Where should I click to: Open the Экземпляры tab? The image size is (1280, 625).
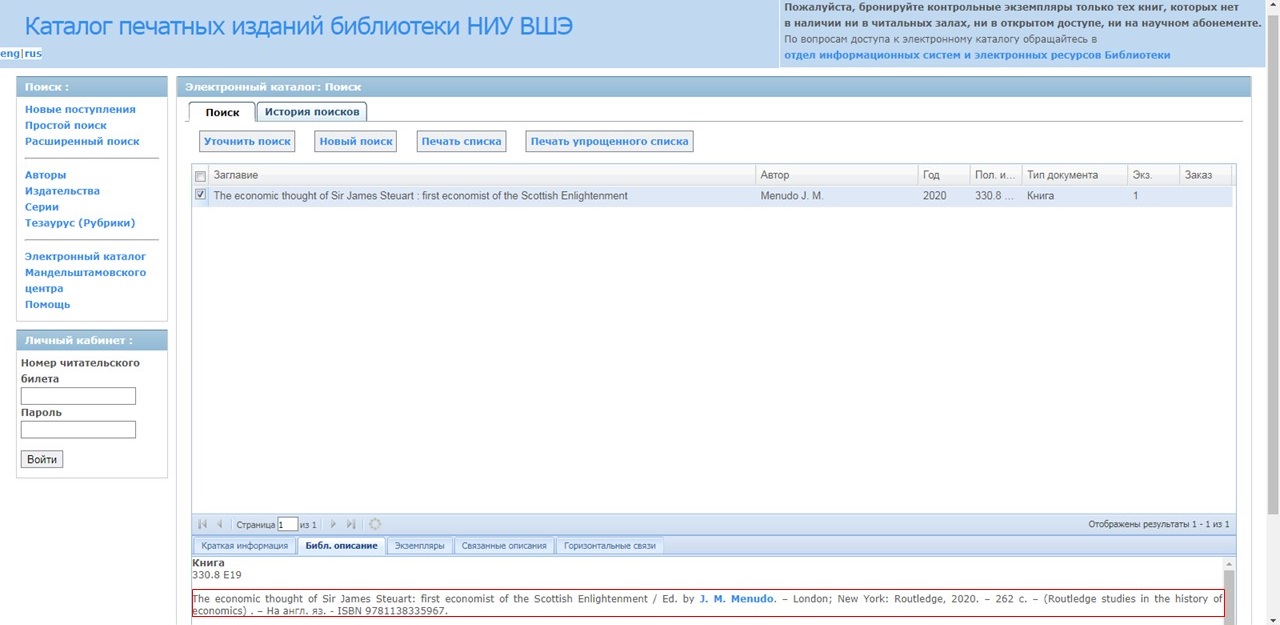pyautogui.click(x=419, y=546)
